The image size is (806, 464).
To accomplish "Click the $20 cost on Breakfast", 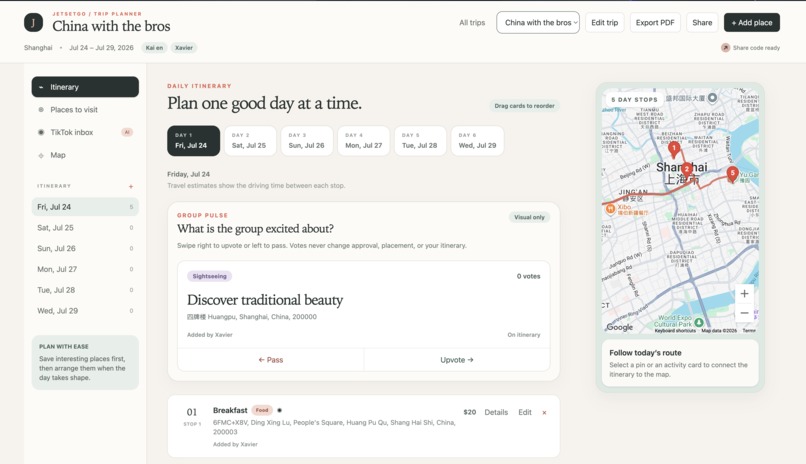I will tap(469, 412).
